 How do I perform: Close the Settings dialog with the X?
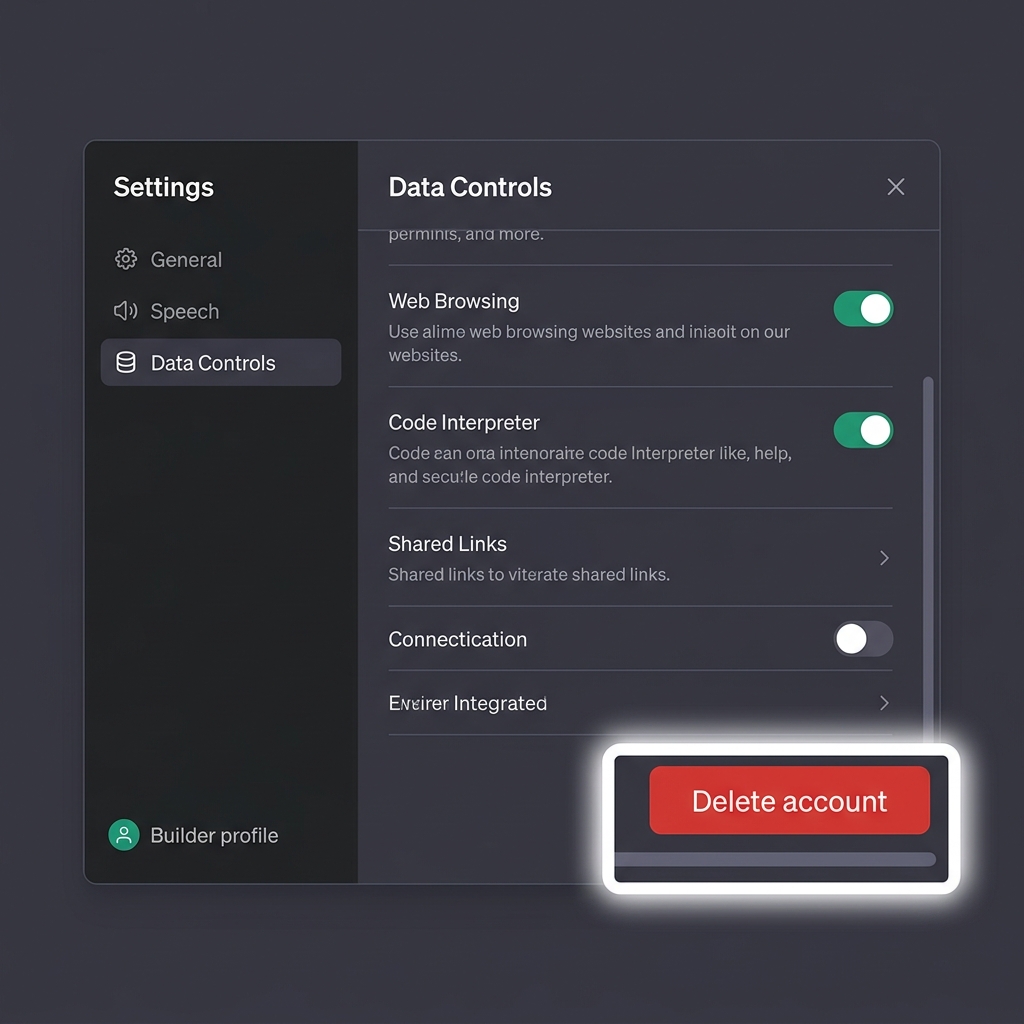[895, 187]
